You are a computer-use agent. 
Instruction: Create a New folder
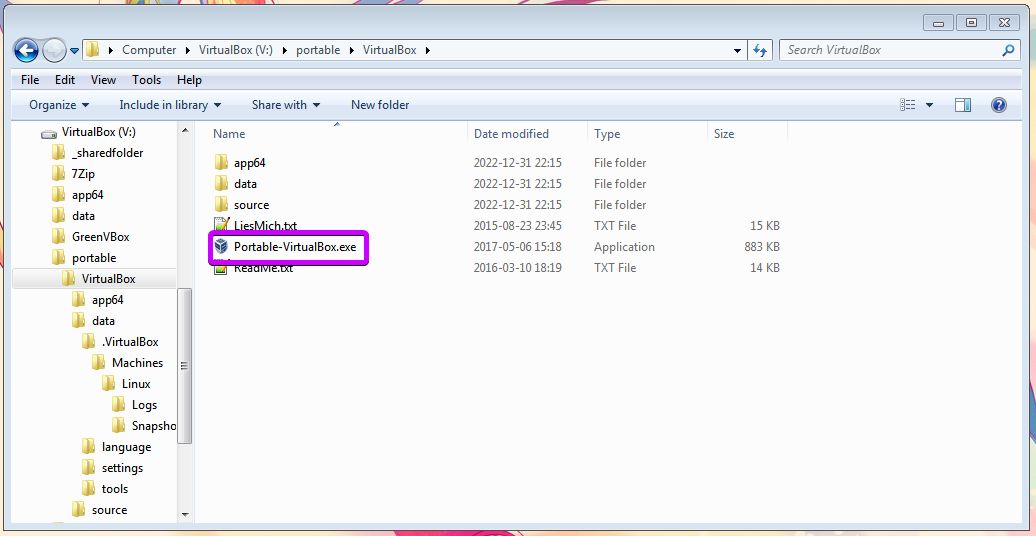click(380, 105)
